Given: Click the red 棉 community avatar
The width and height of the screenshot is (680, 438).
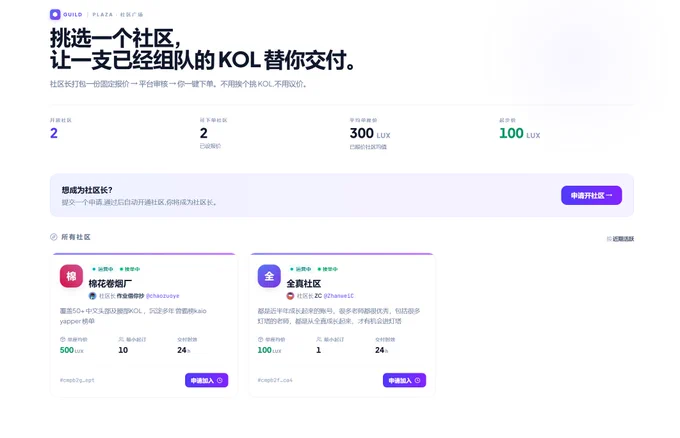Looking at the screenshot, I should (71, 276).
